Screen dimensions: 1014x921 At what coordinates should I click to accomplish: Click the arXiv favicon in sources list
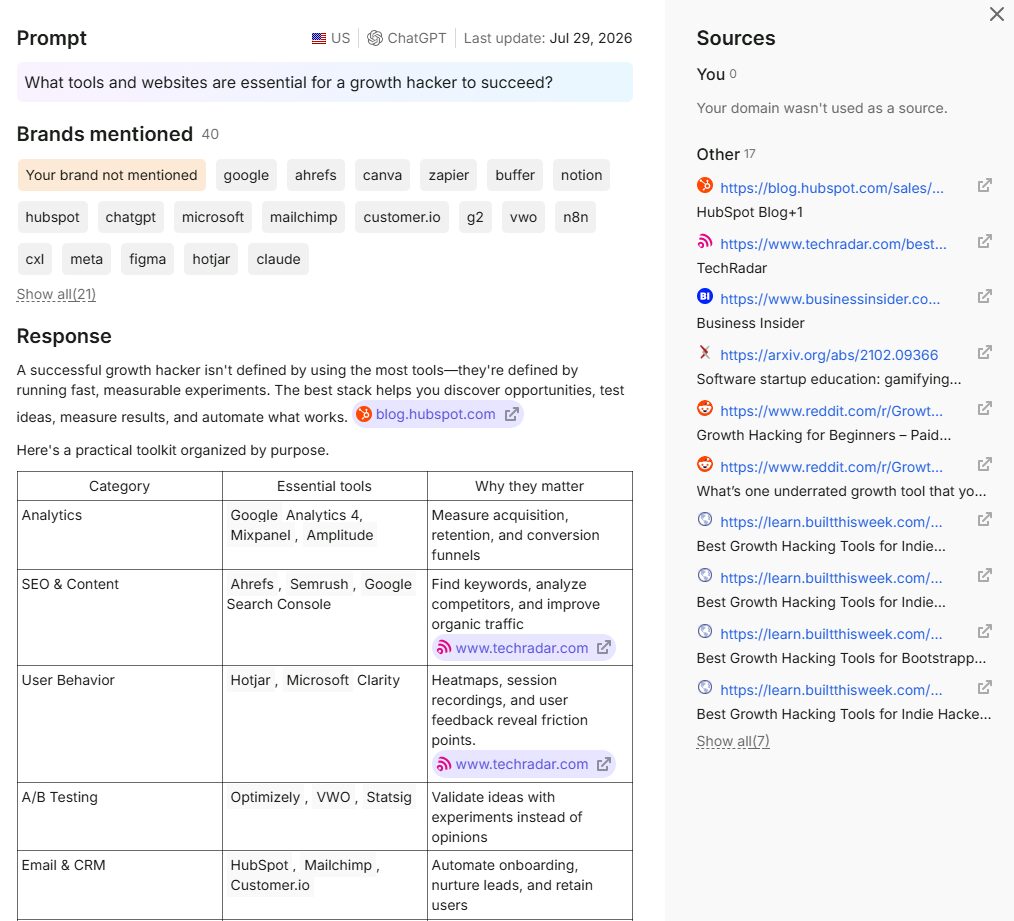pos(705,352)
